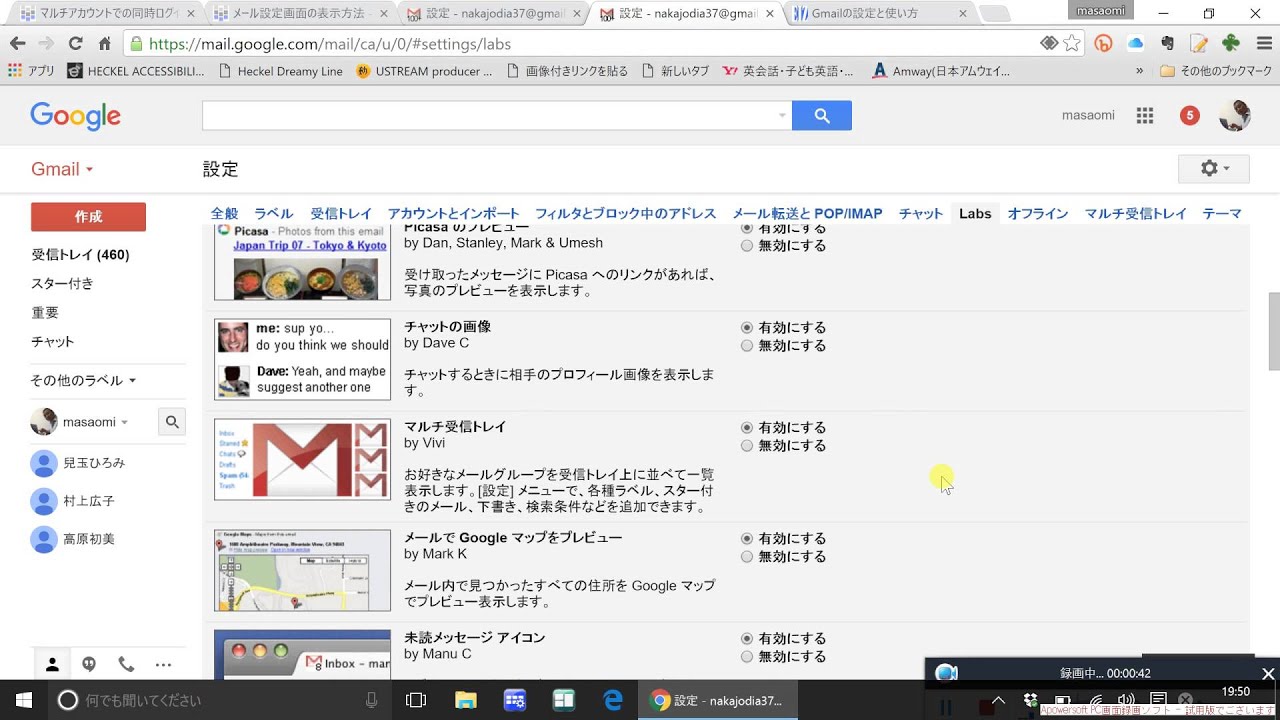This screenshot has width=1280, height=720.
Task: Open the USTREAM producer bookmark
Action: (424, 71)
